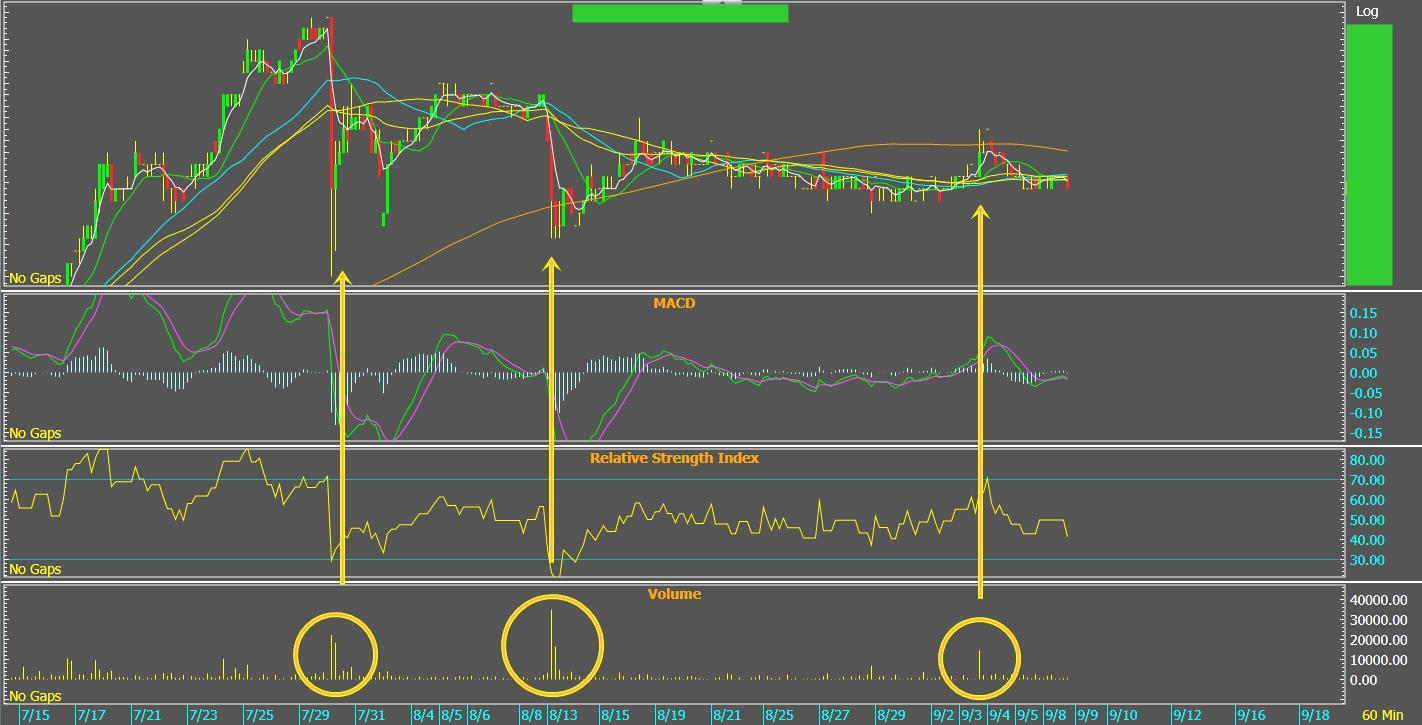This screenshot has height=725, width=1422.
Task: Select the 8/15 date label
Action: (615, 716)
